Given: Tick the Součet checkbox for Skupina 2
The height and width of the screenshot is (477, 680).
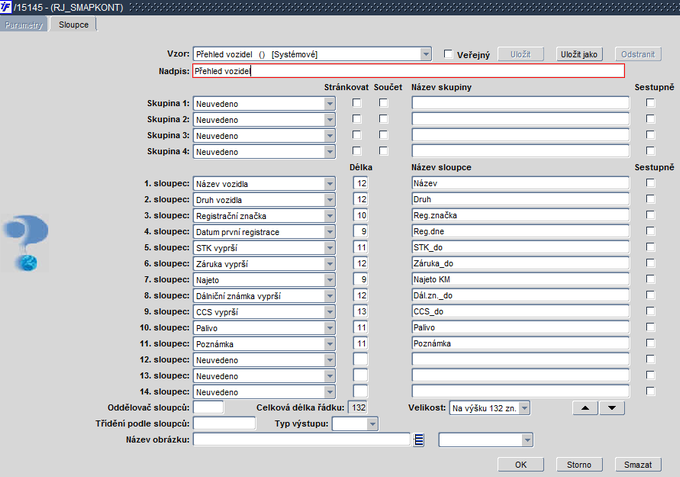Looking at the screenshot, I should pos(384,119).
